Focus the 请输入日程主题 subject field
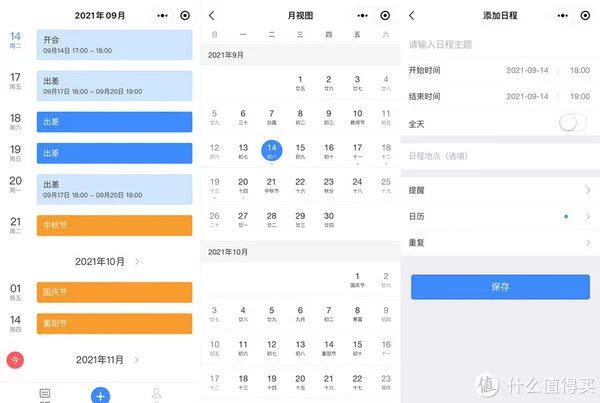 pyautogui.click(x=500, y=44)
